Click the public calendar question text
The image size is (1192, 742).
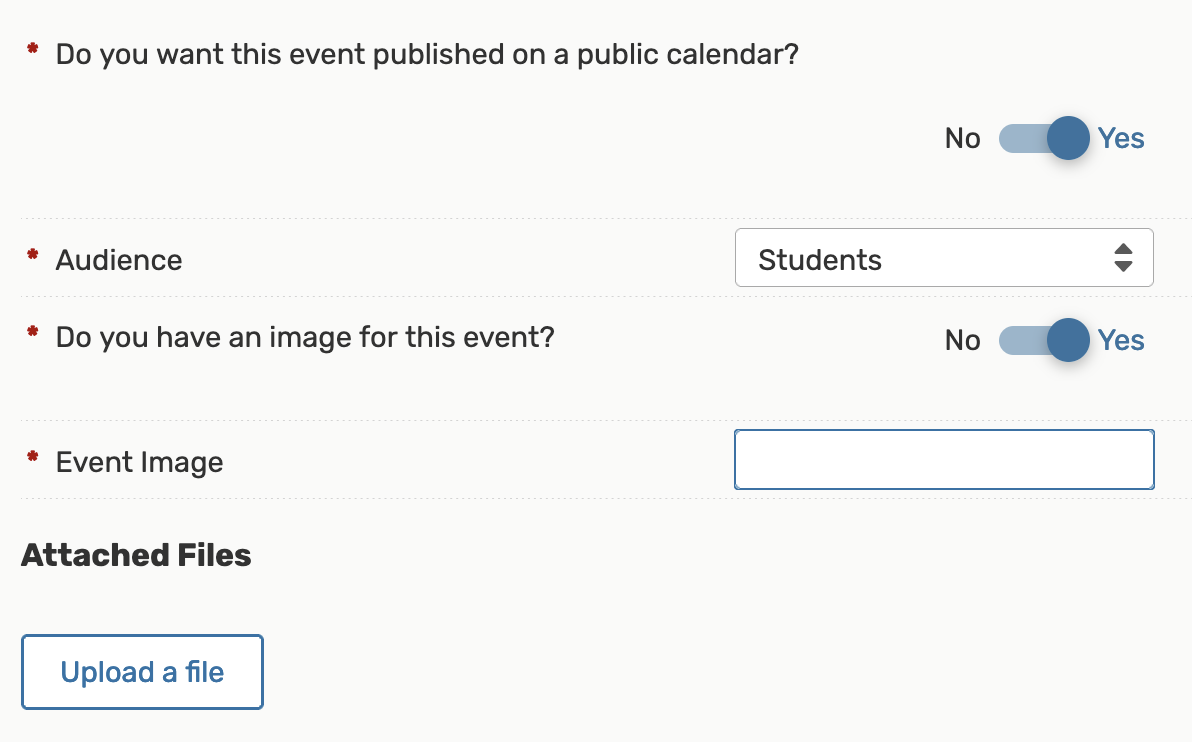[x=427, y=54]
